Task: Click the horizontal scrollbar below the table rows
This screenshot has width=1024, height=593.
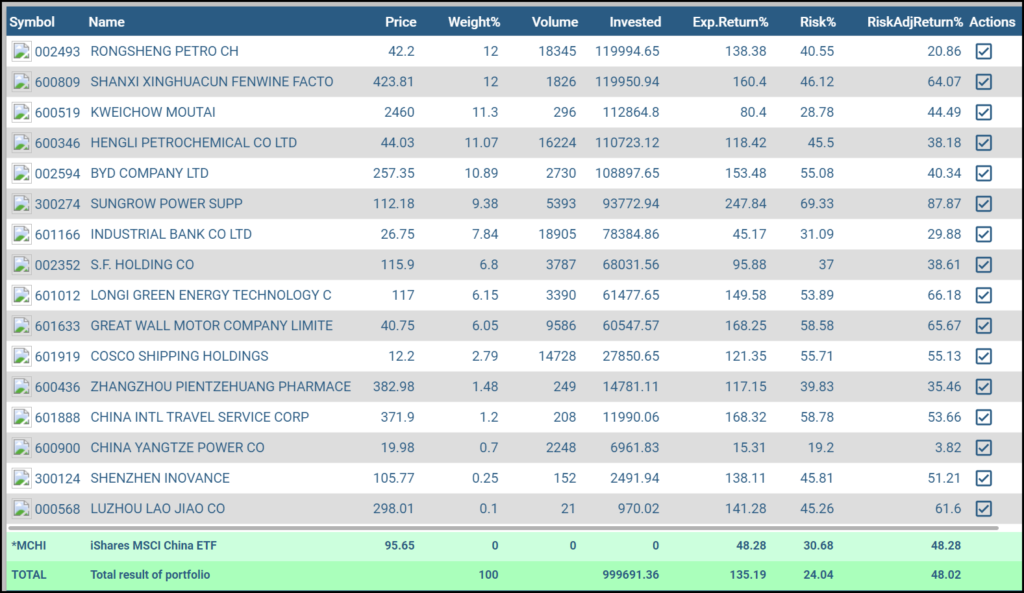Action: (503, 527)
